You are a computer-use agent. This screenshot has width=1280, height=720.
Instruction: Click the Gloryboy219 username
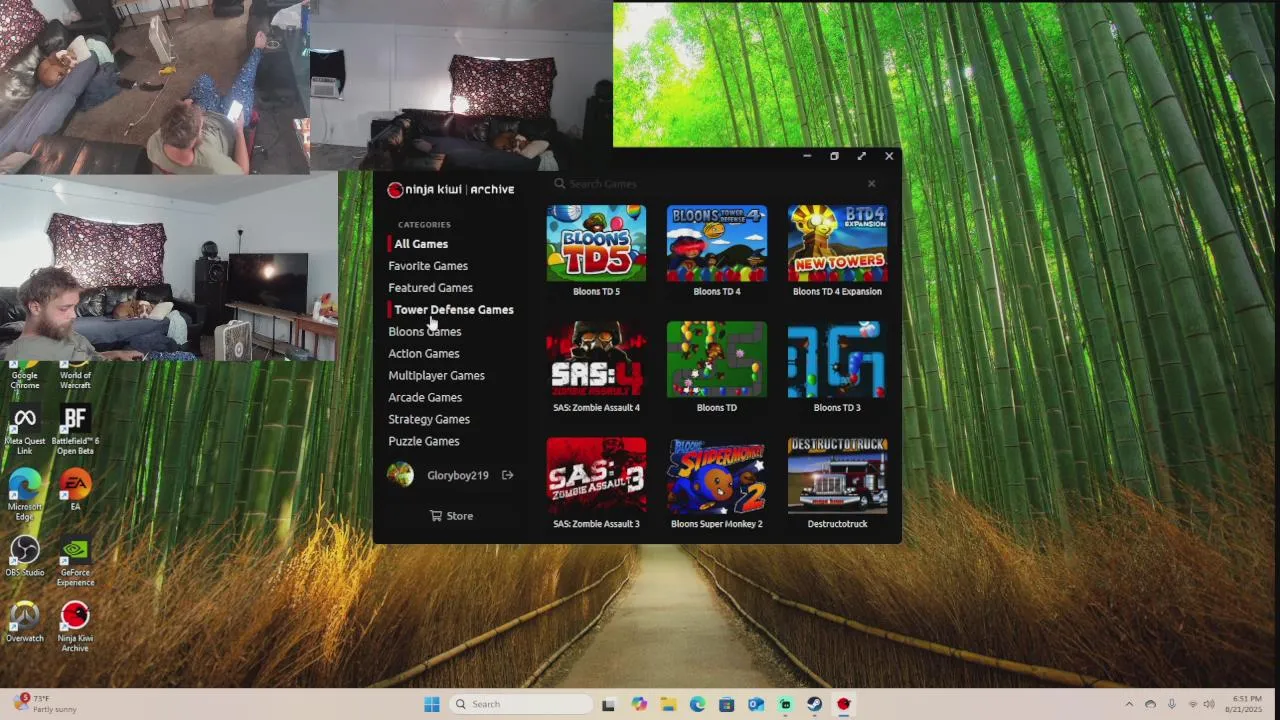click(458, 476)
